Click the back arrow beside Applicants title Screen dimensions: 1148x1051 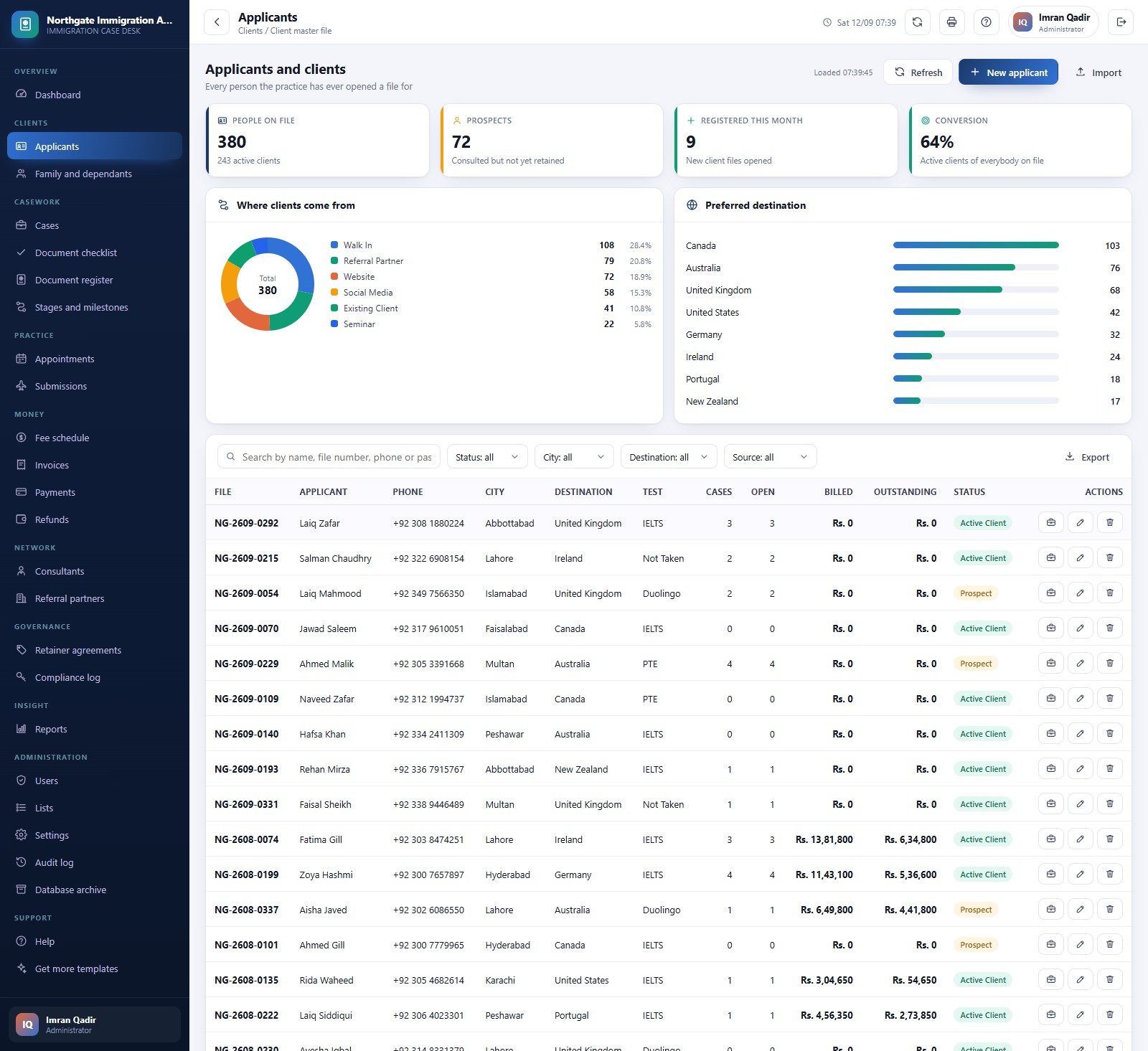[x=217, y=22]
